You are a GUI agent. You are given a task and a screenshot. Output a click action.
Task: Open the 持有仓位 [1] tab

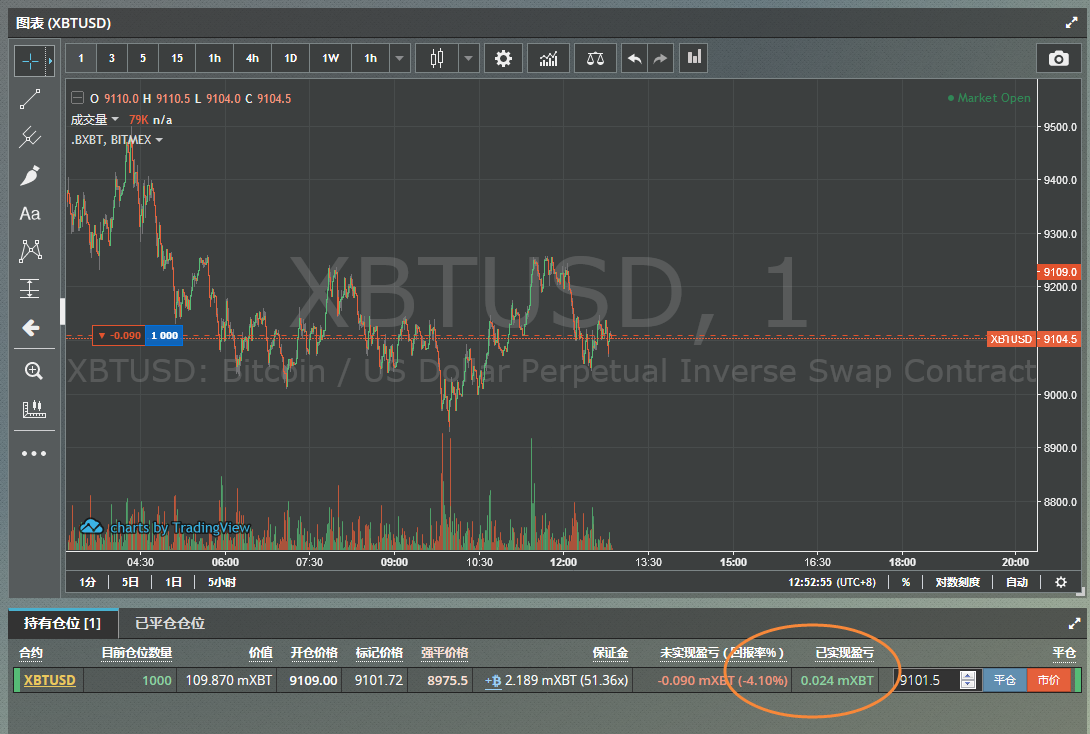click(63, 623)
